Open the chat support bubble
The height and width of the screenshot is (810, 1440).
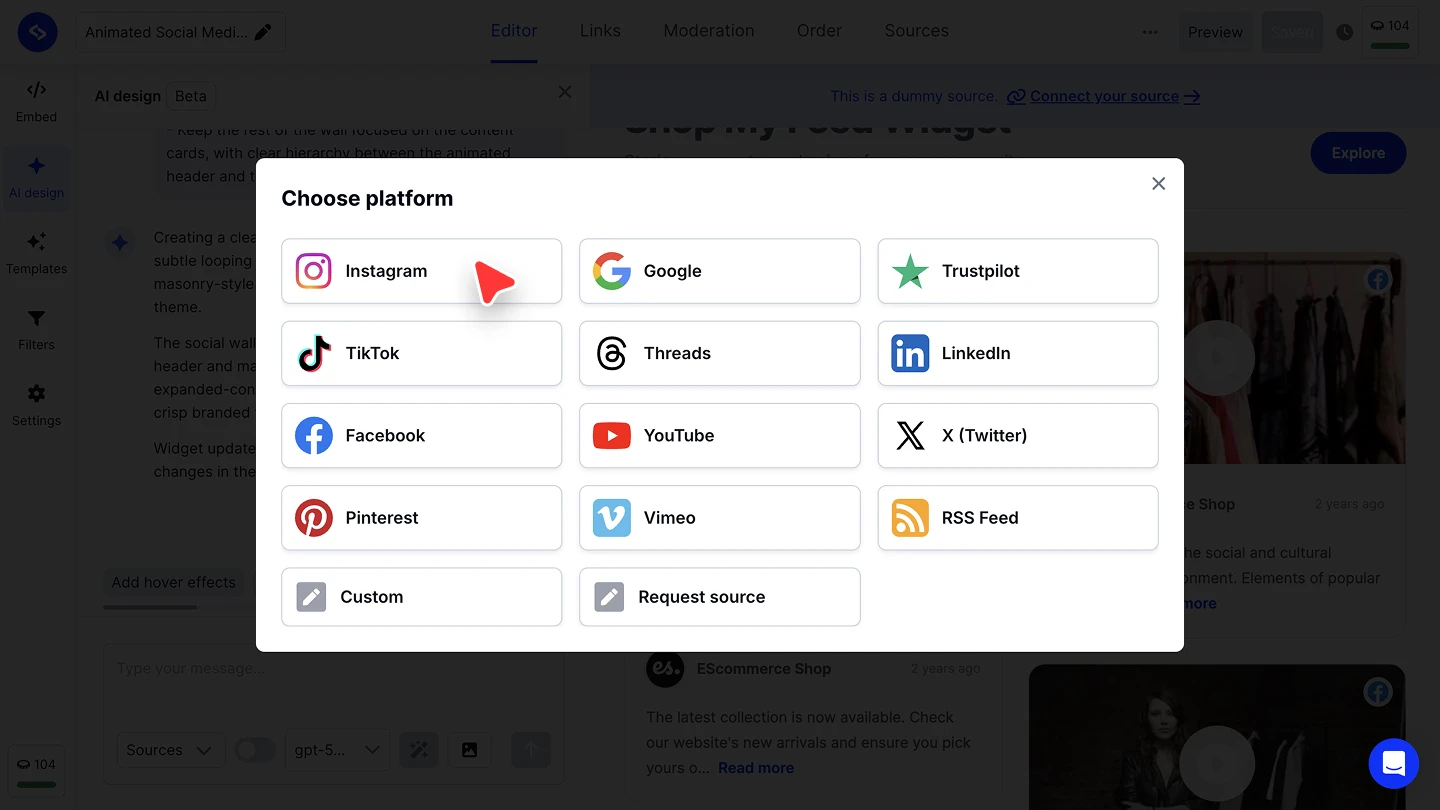coord(1394,764)
